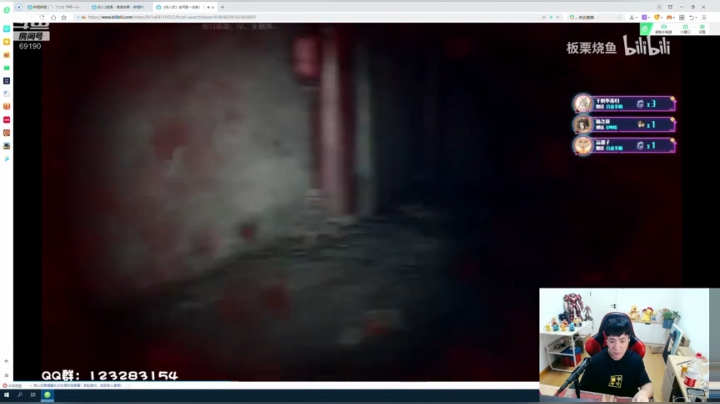Open Windows taskbar search
The width and height of the screenshot is (720, 404).
click(x=20, y=395)
